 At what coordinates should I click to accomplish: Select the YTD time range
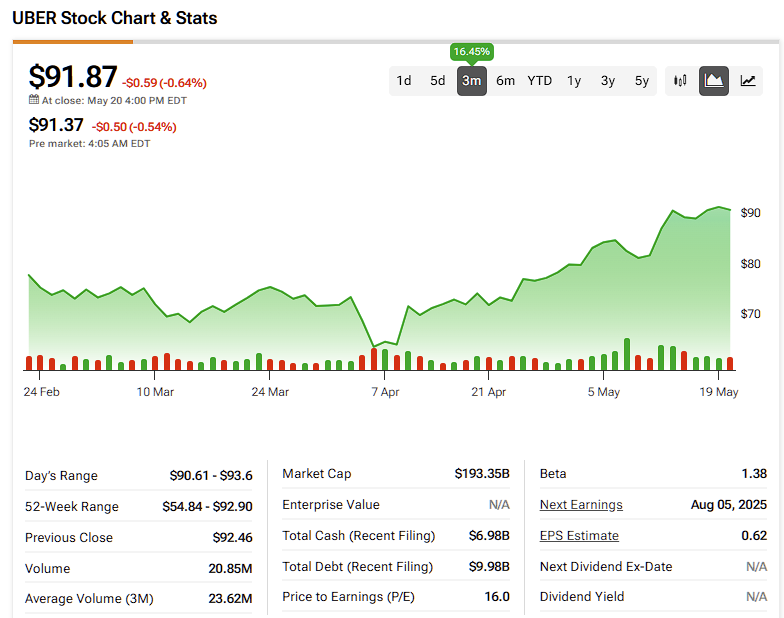(x=540, y=80)
